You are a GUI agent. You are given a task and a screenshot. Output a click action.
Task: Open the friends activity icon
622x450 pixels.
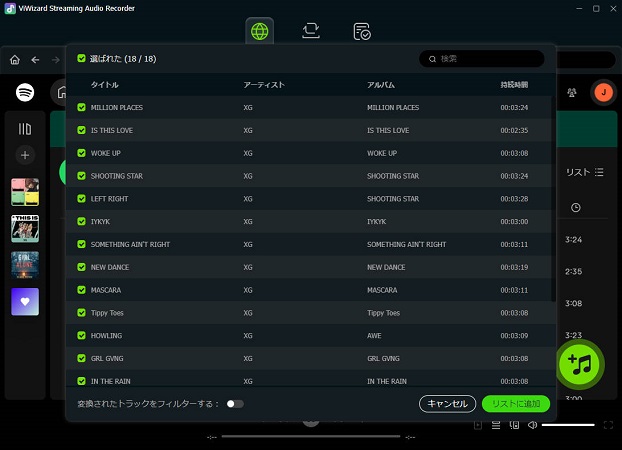[x=572, y=92]
